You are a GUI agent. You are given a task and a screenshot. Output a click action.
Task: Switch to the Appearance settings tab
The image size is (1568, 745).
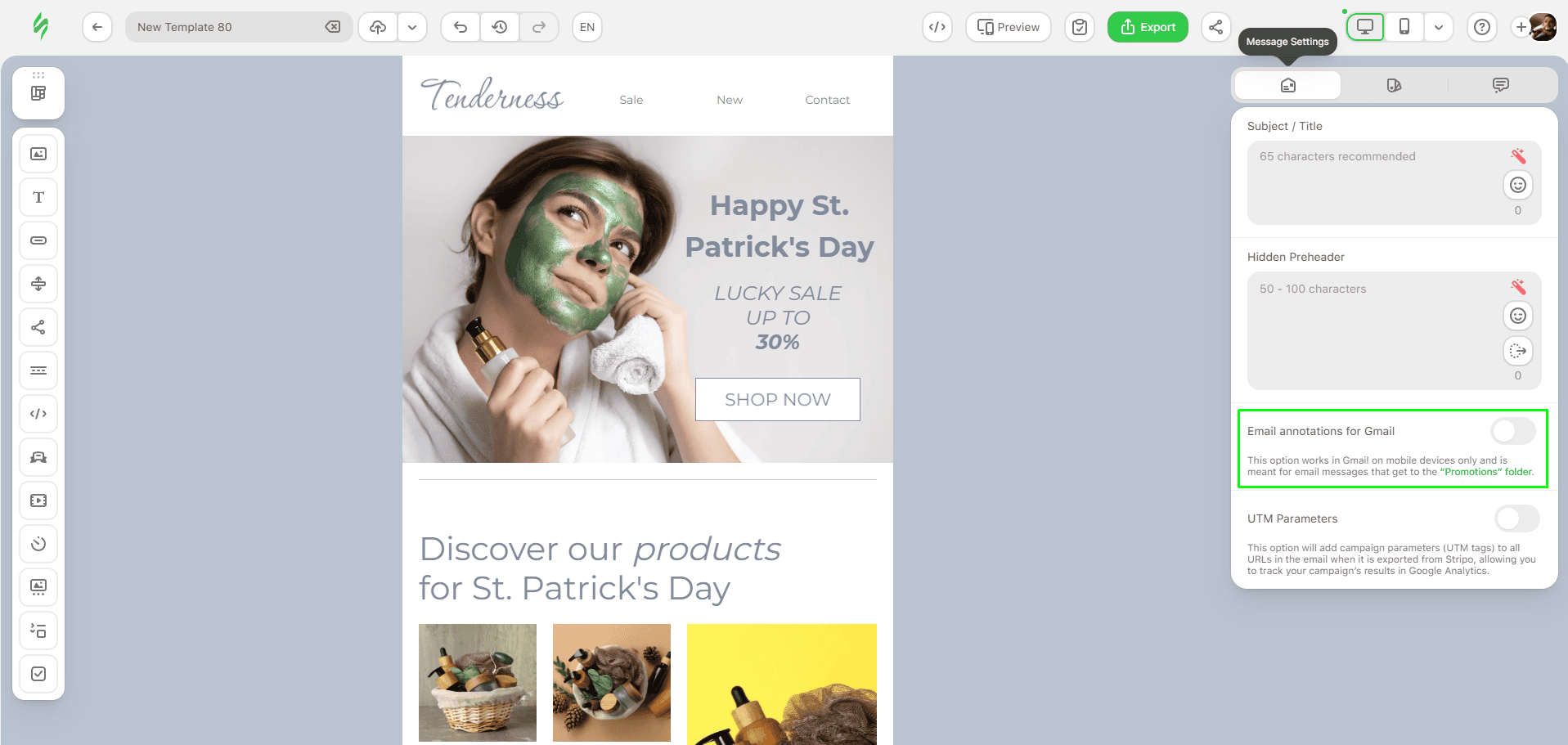[x=1394, y=84]
